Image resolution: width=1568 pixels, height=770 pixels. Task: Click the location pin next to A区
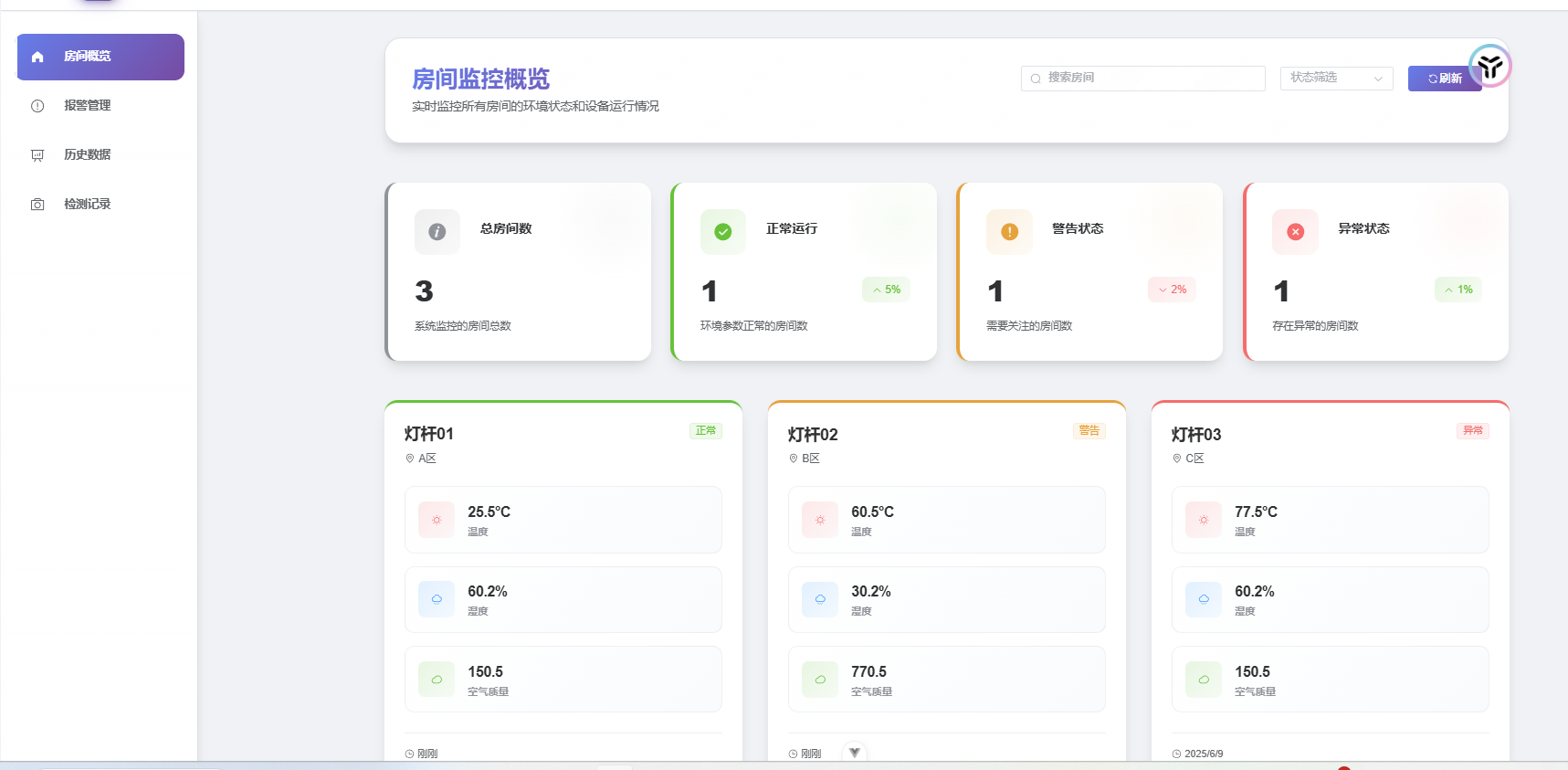410,459
